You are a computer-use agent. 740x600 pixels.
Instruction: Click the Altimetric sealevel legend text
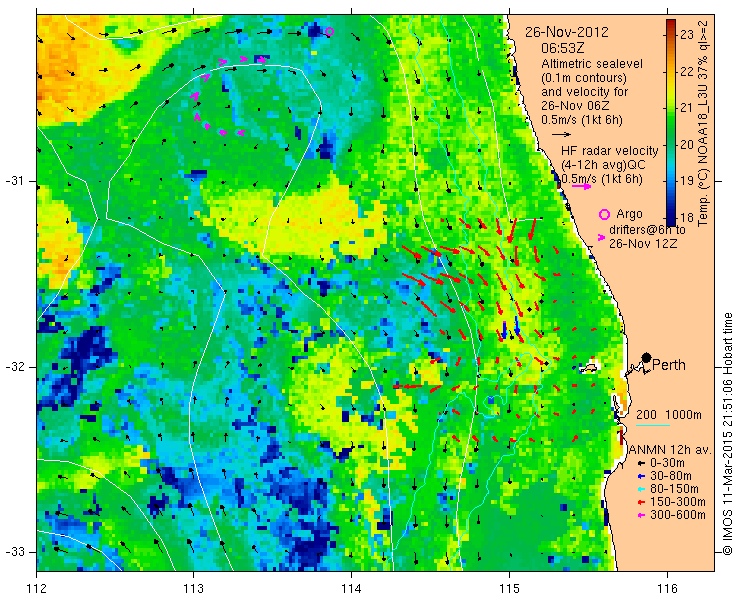(x=592, y=64)
